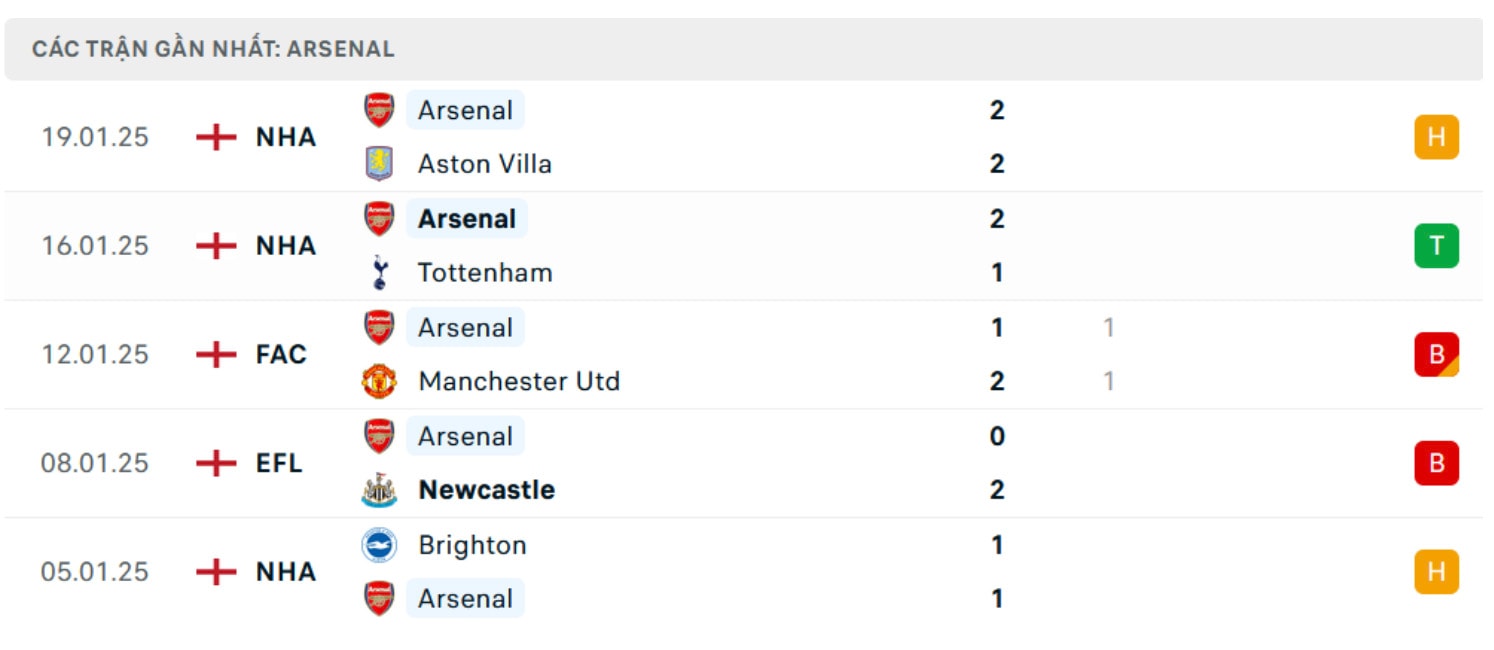This screenshot has width=1494, height=650.
Task: Click the Aston Villa club crest
Action: [x=379, y=164]
